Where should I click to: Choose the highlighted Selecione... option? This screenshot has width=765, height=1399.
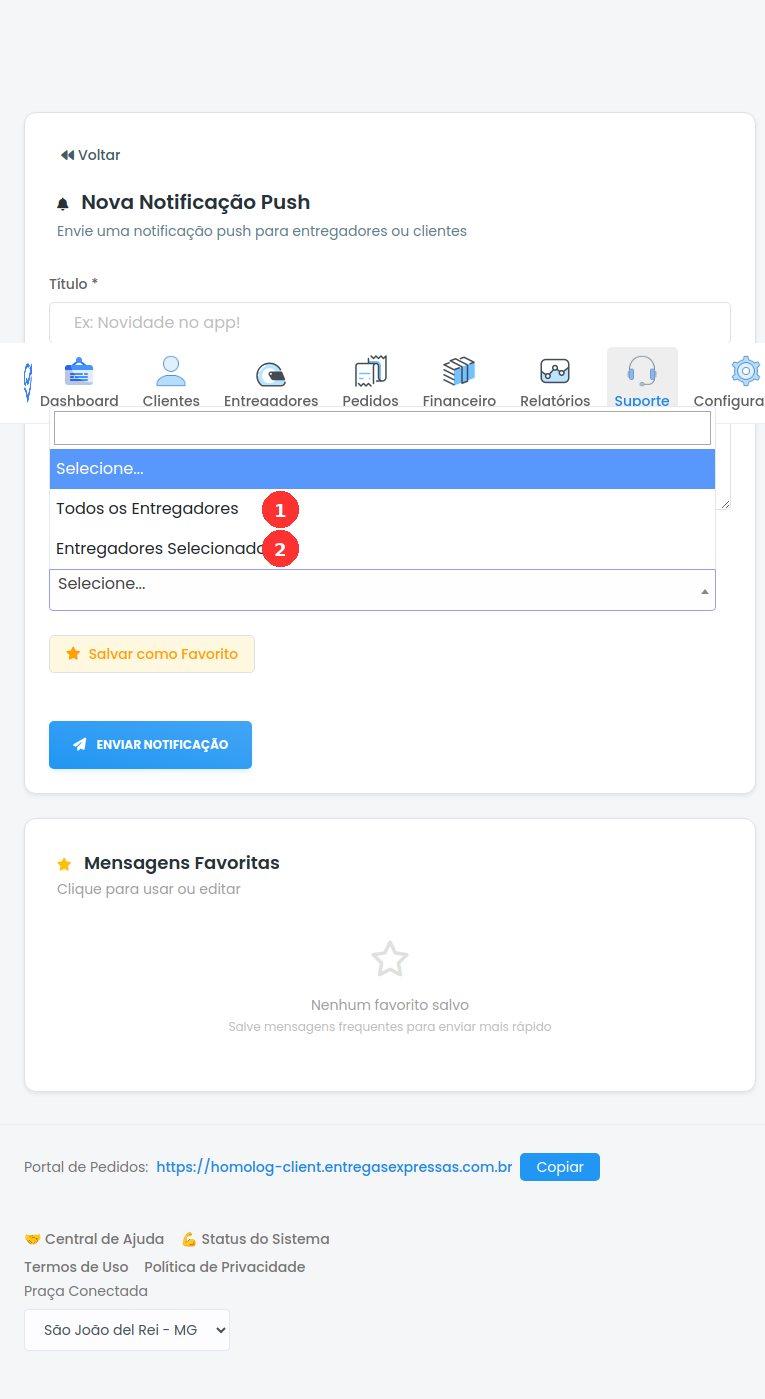[x=382, y=468]
